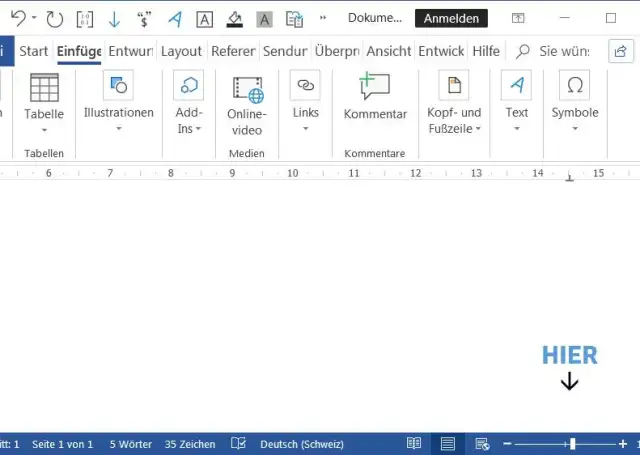Switch to Print Layout view
The height and width of the screenshot is (455, 640).
point(448,444)
